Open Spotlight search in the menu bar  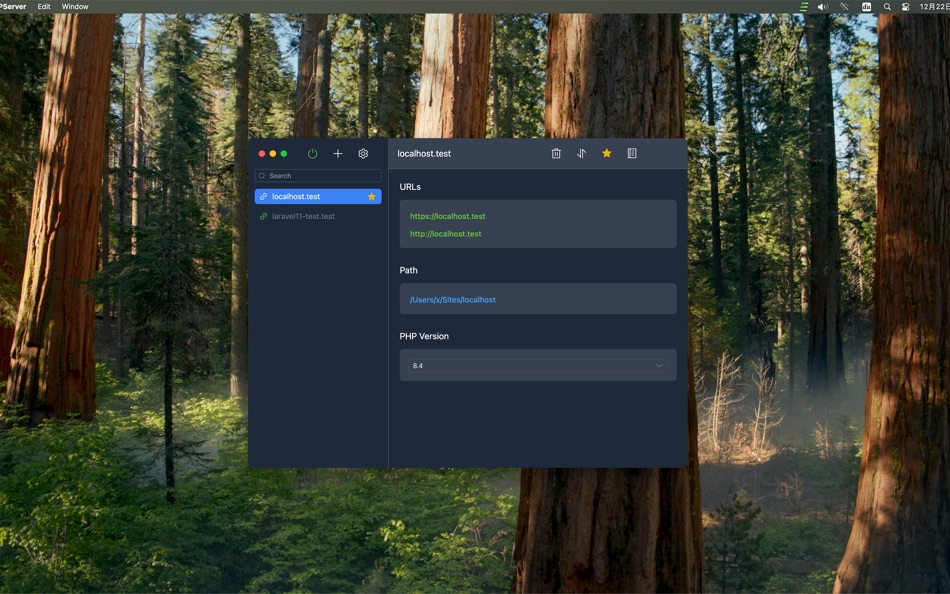click(x=887, y=7)
